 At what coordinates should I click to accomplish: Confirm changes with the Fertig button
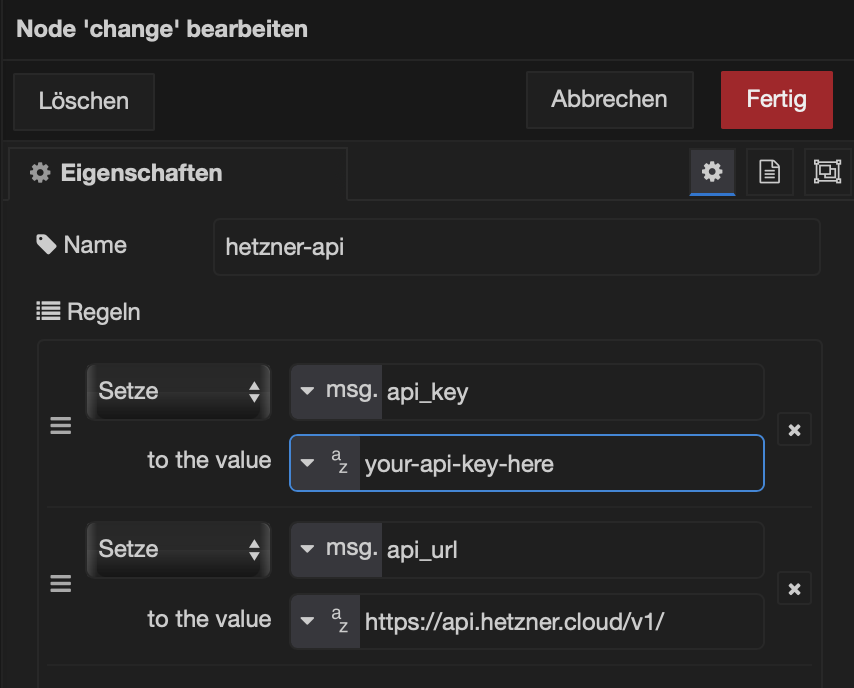(776, 100)
